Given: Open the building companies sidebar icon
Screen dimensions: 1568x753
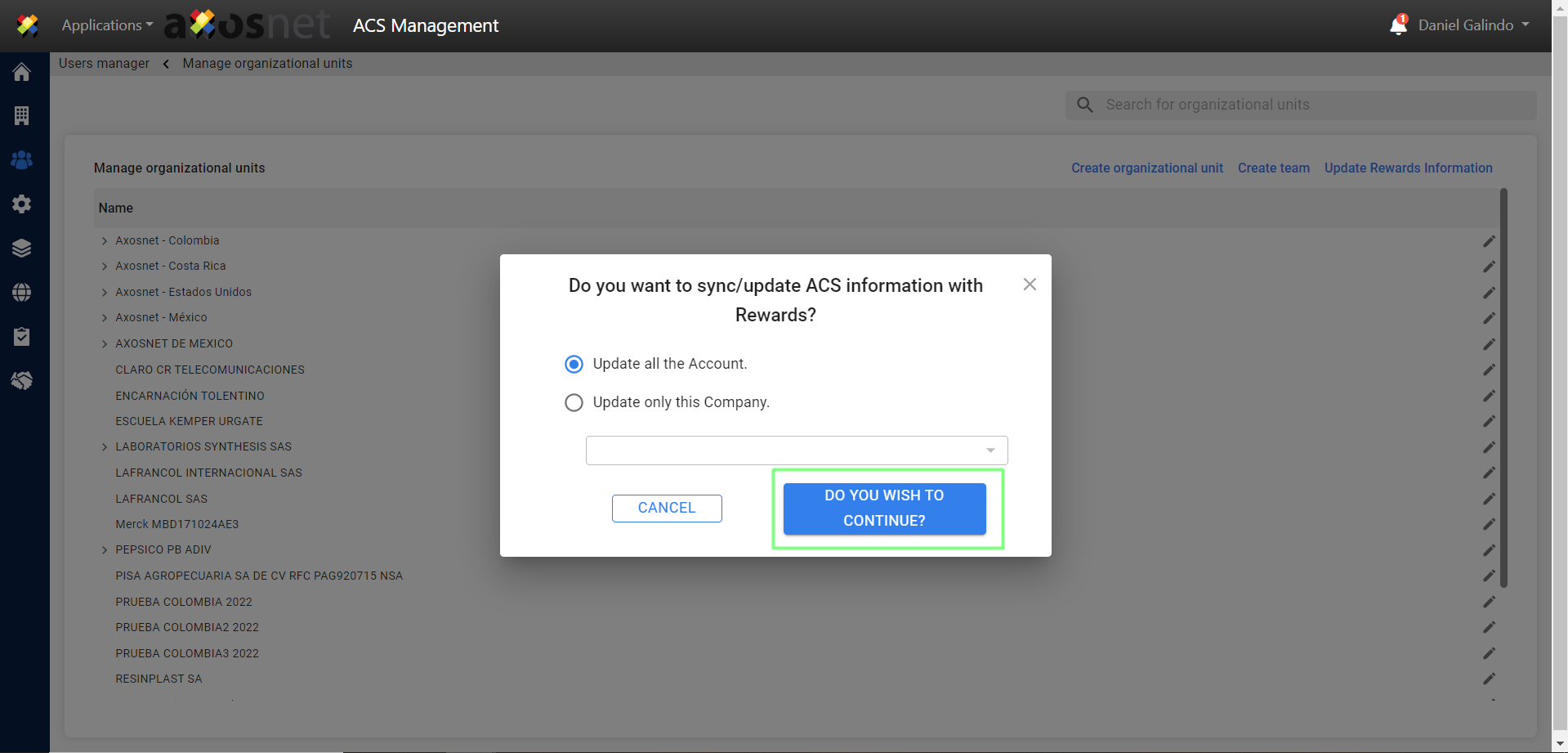Looking at the screenshot, I should coord(22,116).
